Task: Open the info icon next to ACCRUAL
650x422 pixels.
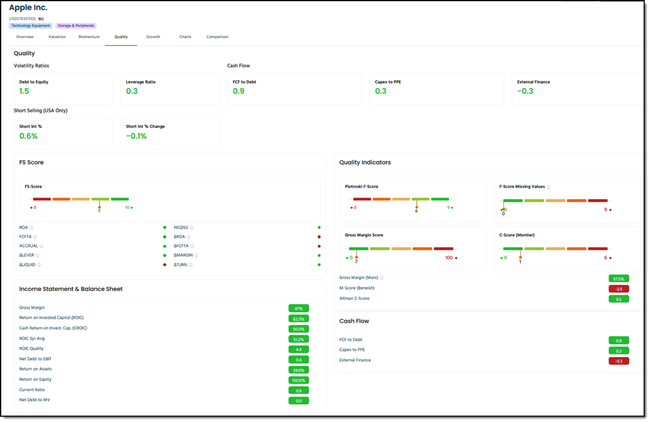Action: [x=41, y=246]
